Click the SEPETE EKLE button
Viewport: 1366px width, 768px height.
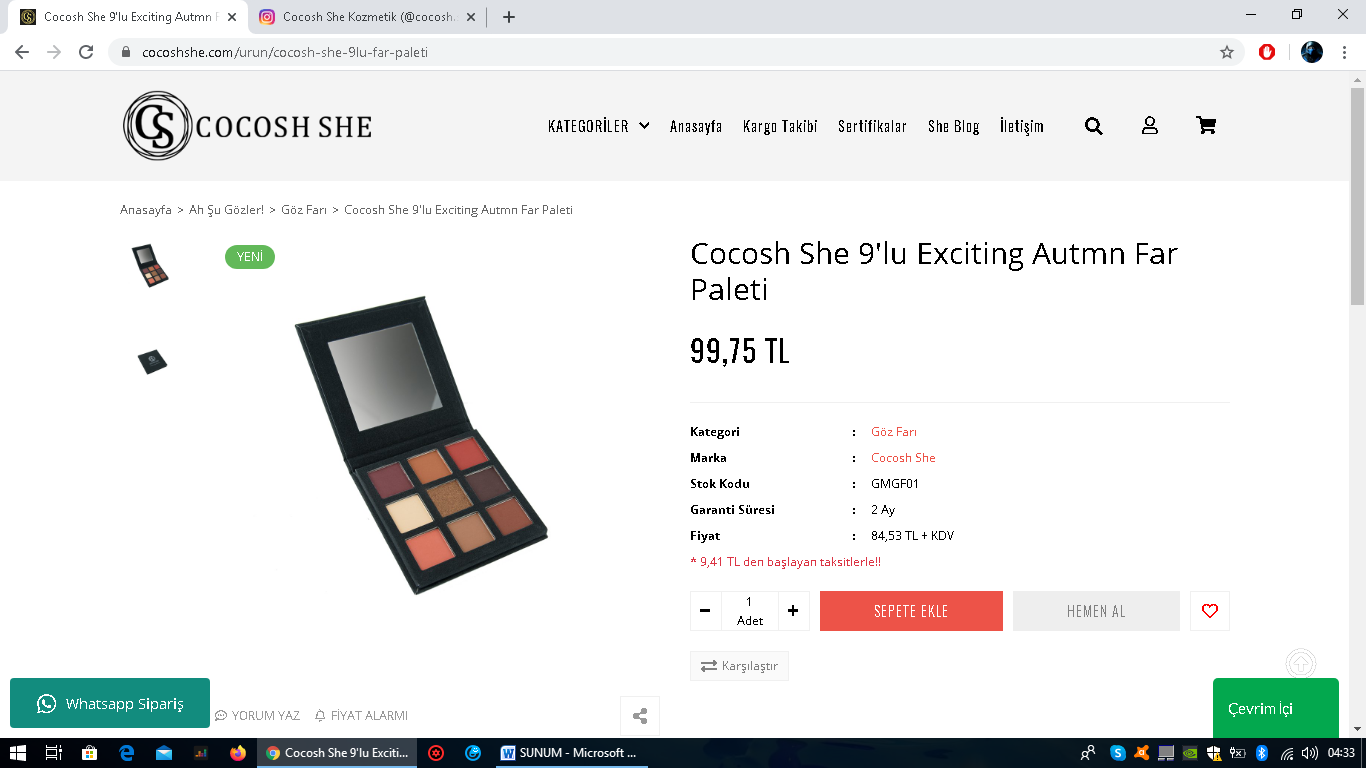coord(911,611)
